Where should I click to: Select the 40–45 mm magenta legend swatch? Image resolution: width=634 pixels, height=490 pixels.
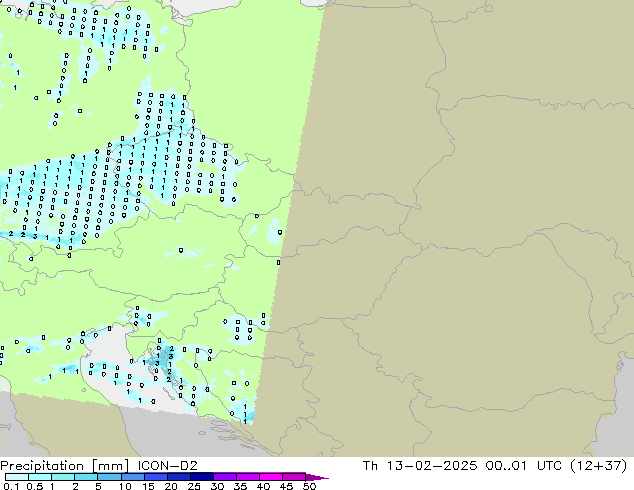[x=271, y=477]
